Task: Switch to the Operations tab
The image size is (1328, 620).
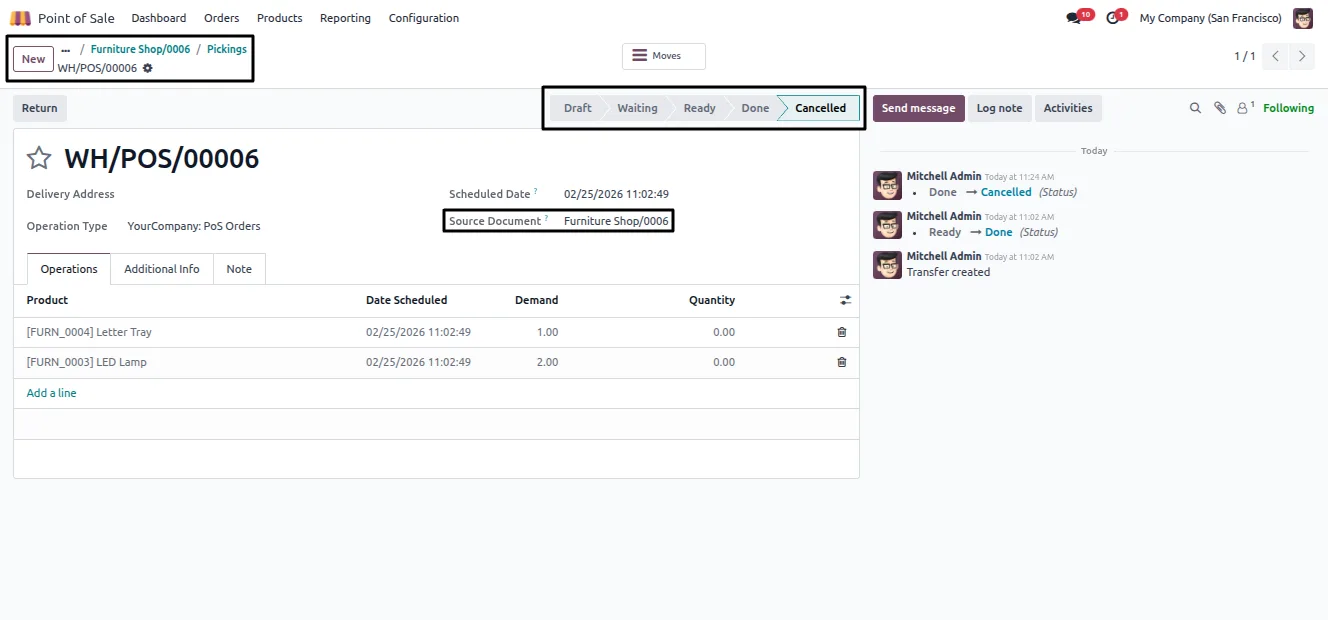Action: click(x=69, y=269)
